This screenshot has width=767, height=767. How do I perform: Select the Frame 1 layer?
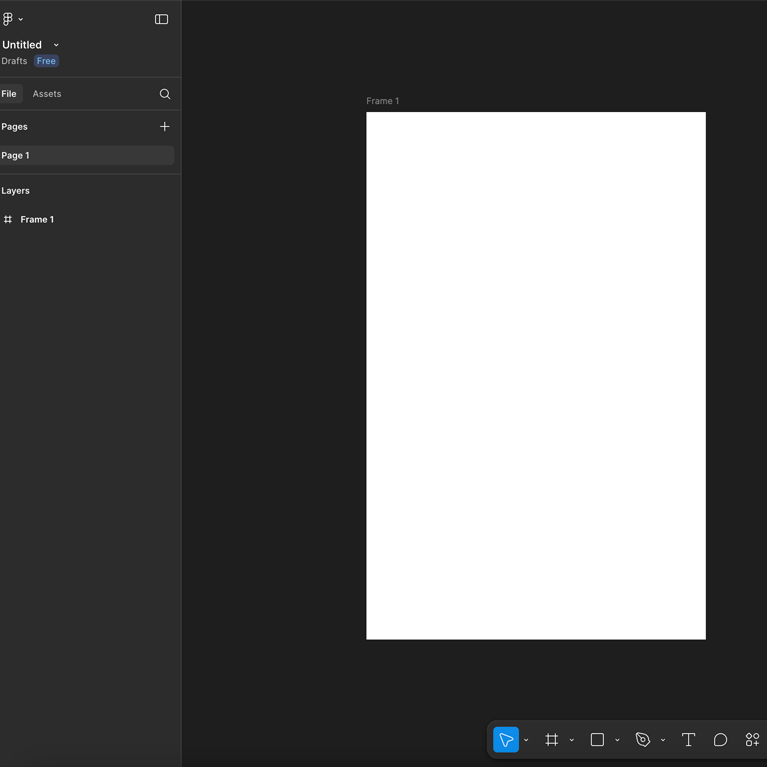pyautogui.click(x=37, y=219)
